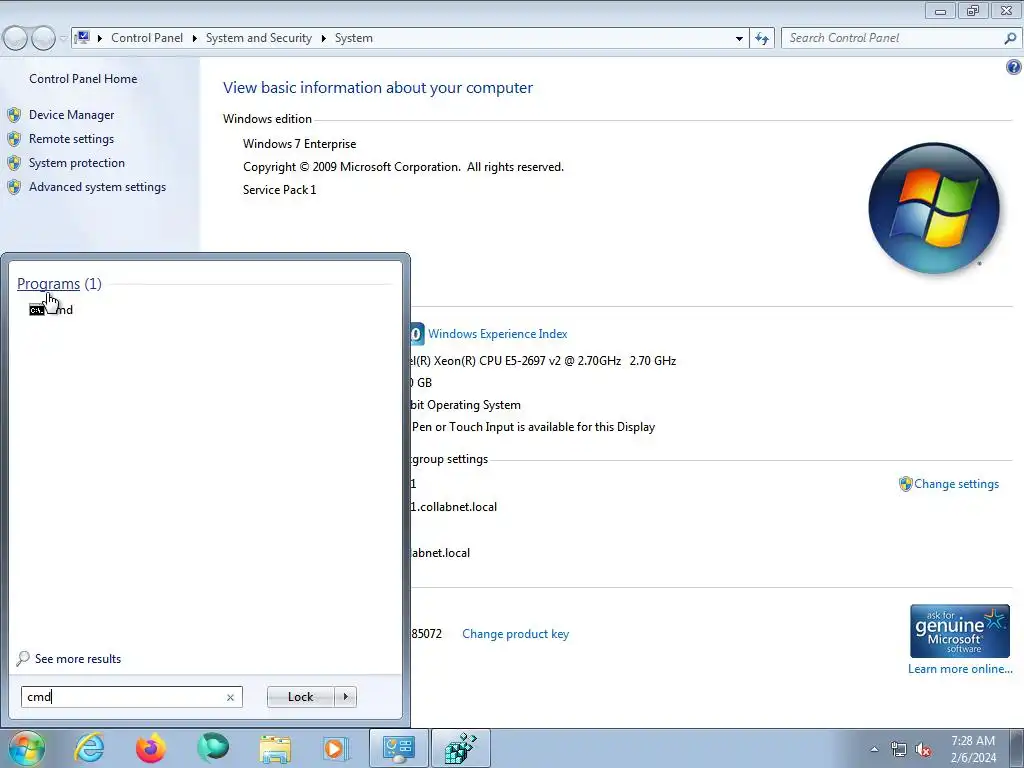Image resolution: width=1024 pixels, height=768 pixels.
Task: Open Learn more online link
Action: click(960, 669)
